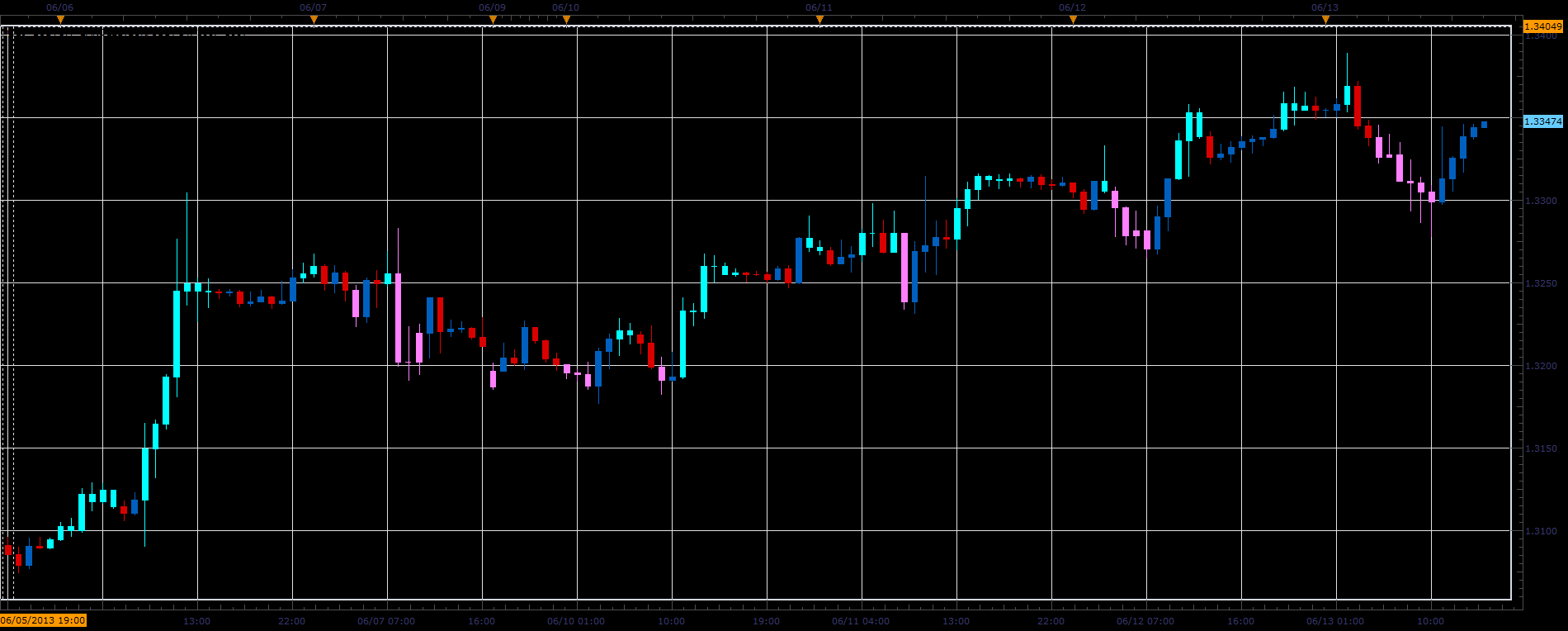1568x631 pixels.
Task: Click the 1.3100 price axis label
Action: pos(1541,531)
